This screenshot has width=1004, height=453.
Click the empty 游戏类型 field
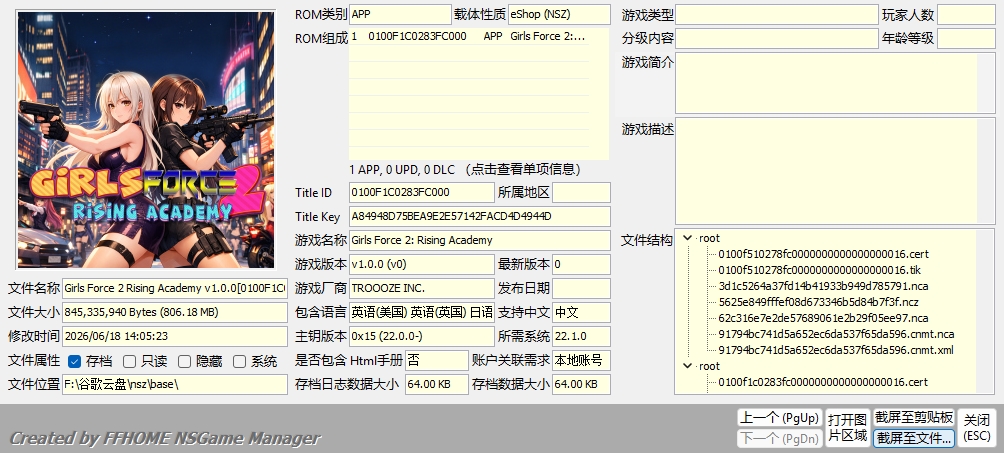777,14
